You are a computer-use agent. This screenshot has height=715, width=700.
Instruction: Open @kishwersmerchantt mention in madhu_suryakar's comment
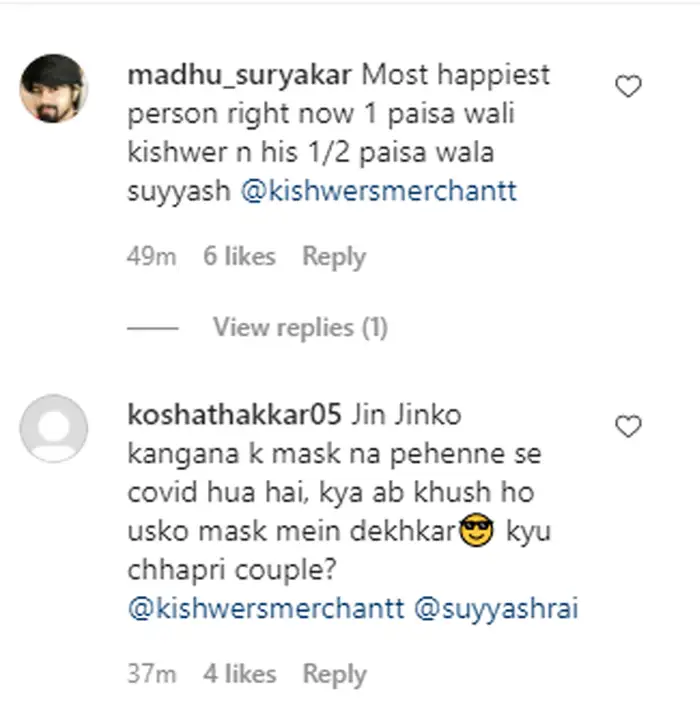(379, 191)
